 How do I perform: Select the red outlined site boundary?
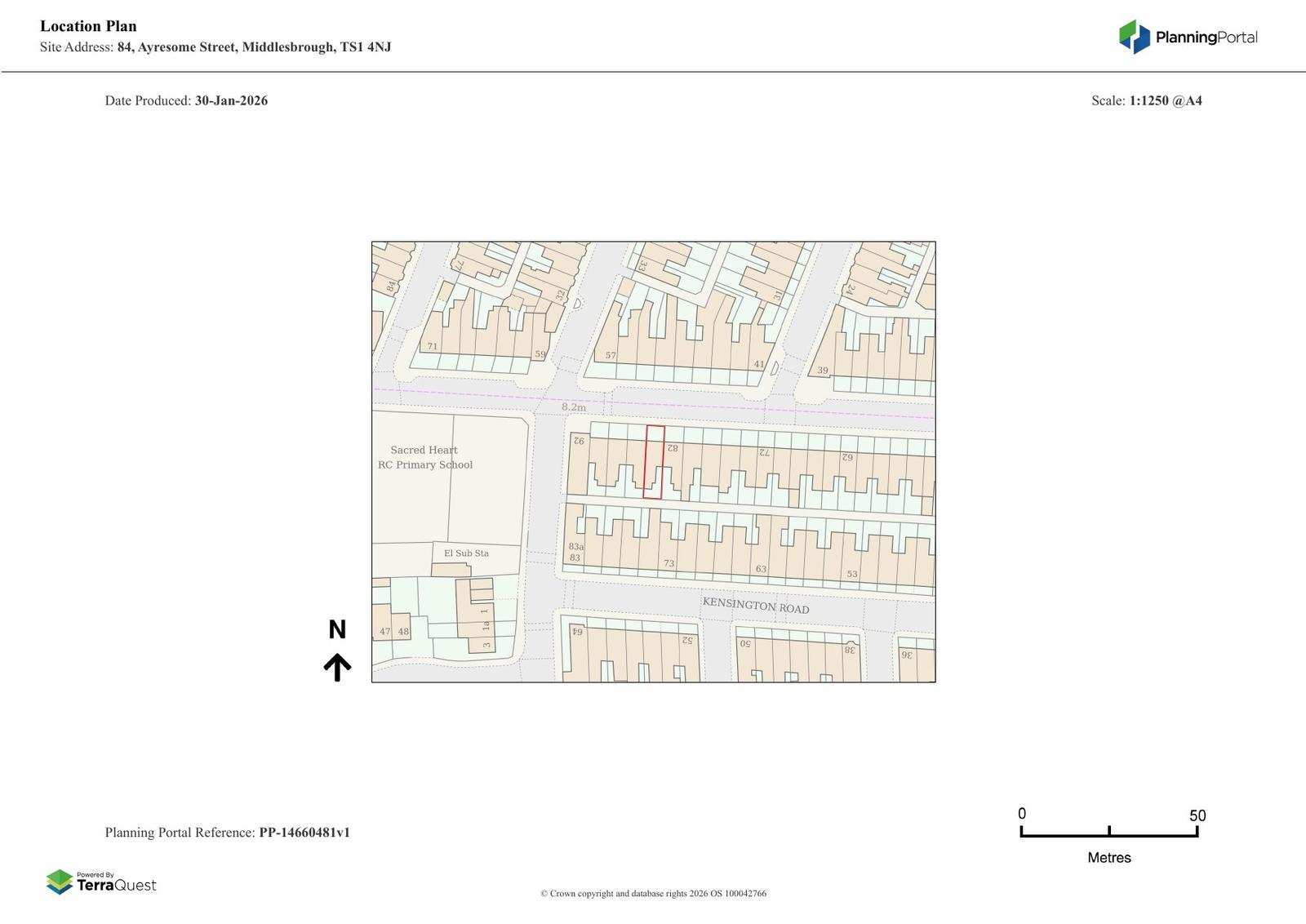pos(654,462)
